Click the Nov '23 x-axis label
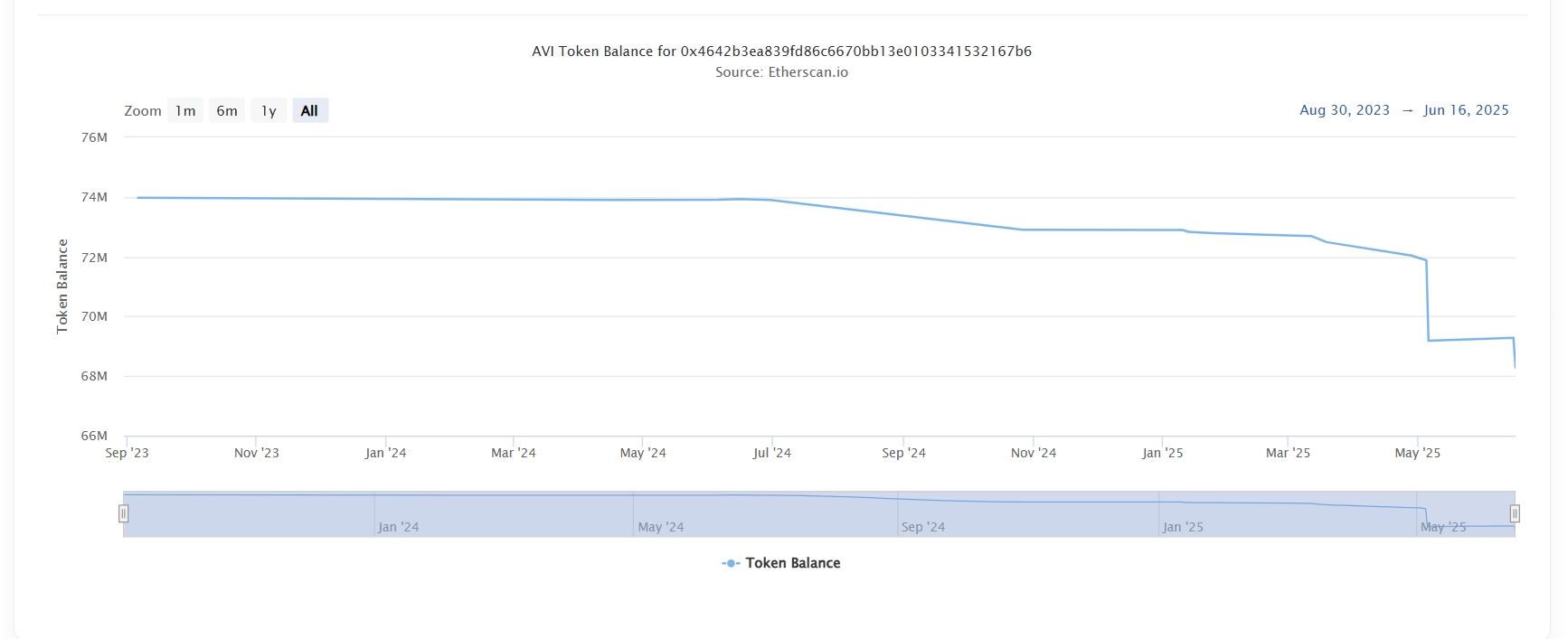The image size is (1568, 639). (256, 453)
